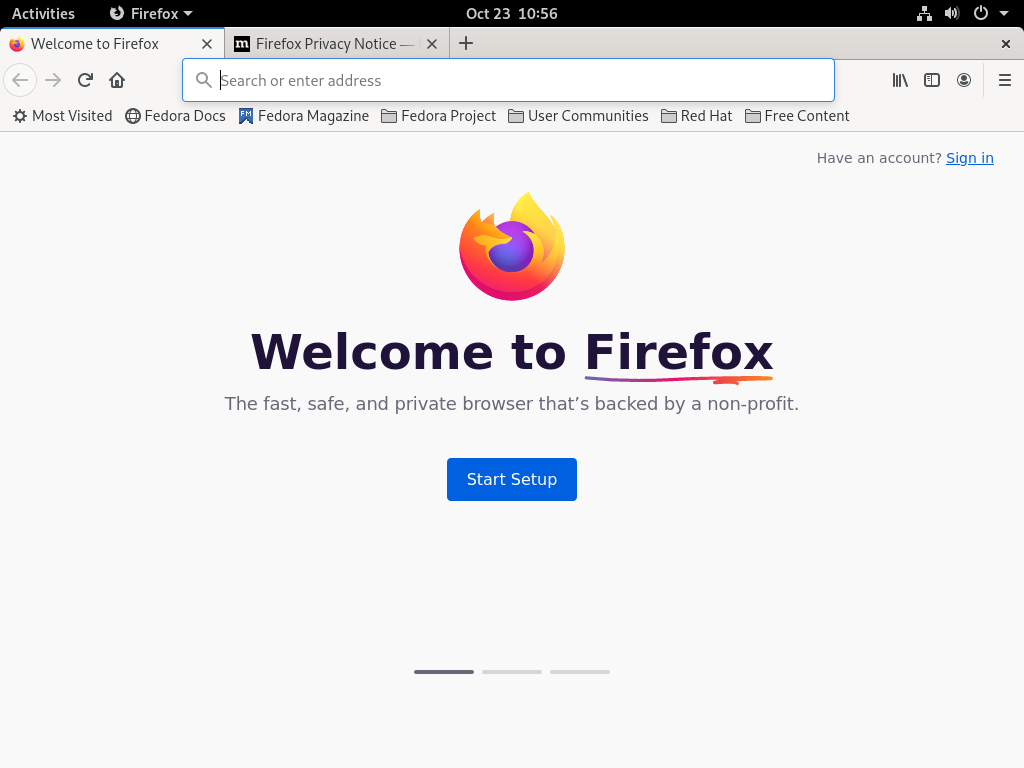The height and width of the screenshot is (768, 1024).
Task: Show sidebars icon in toolbar
Action: 932,80
